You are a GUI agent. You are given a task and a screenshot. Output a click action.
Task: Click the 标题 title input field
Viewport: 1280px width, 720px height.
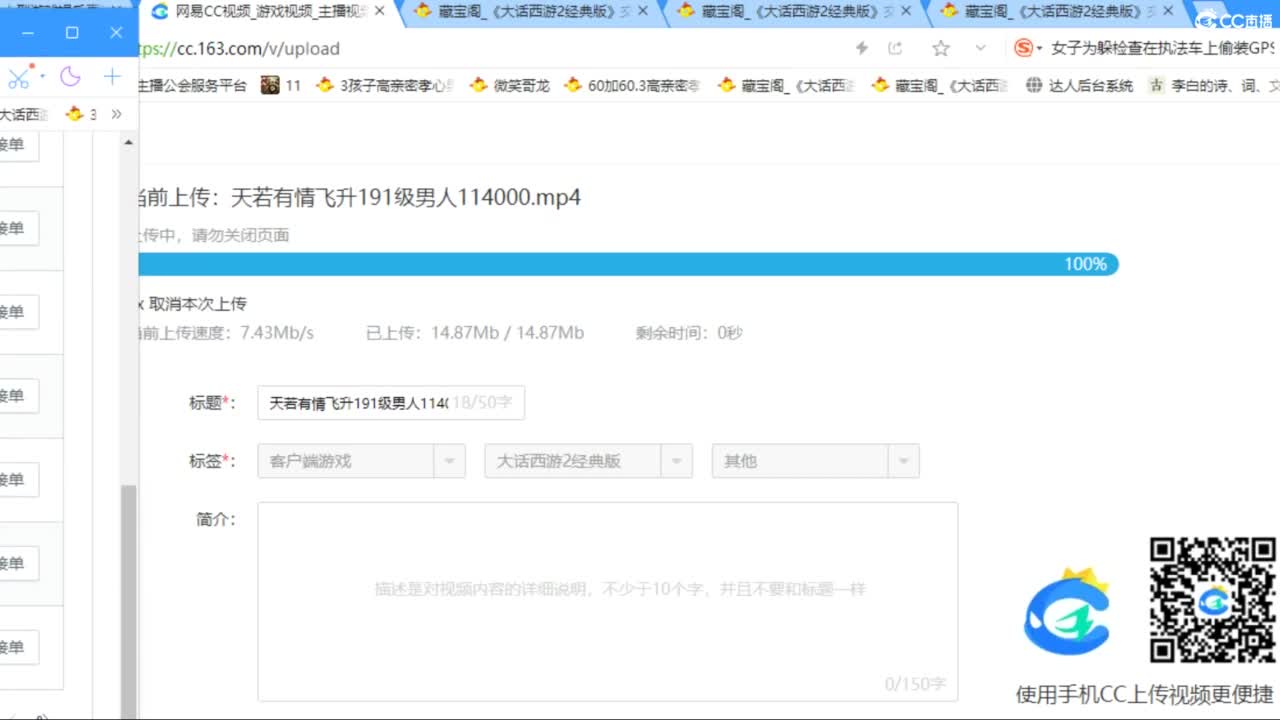click(x=391, y=403)
